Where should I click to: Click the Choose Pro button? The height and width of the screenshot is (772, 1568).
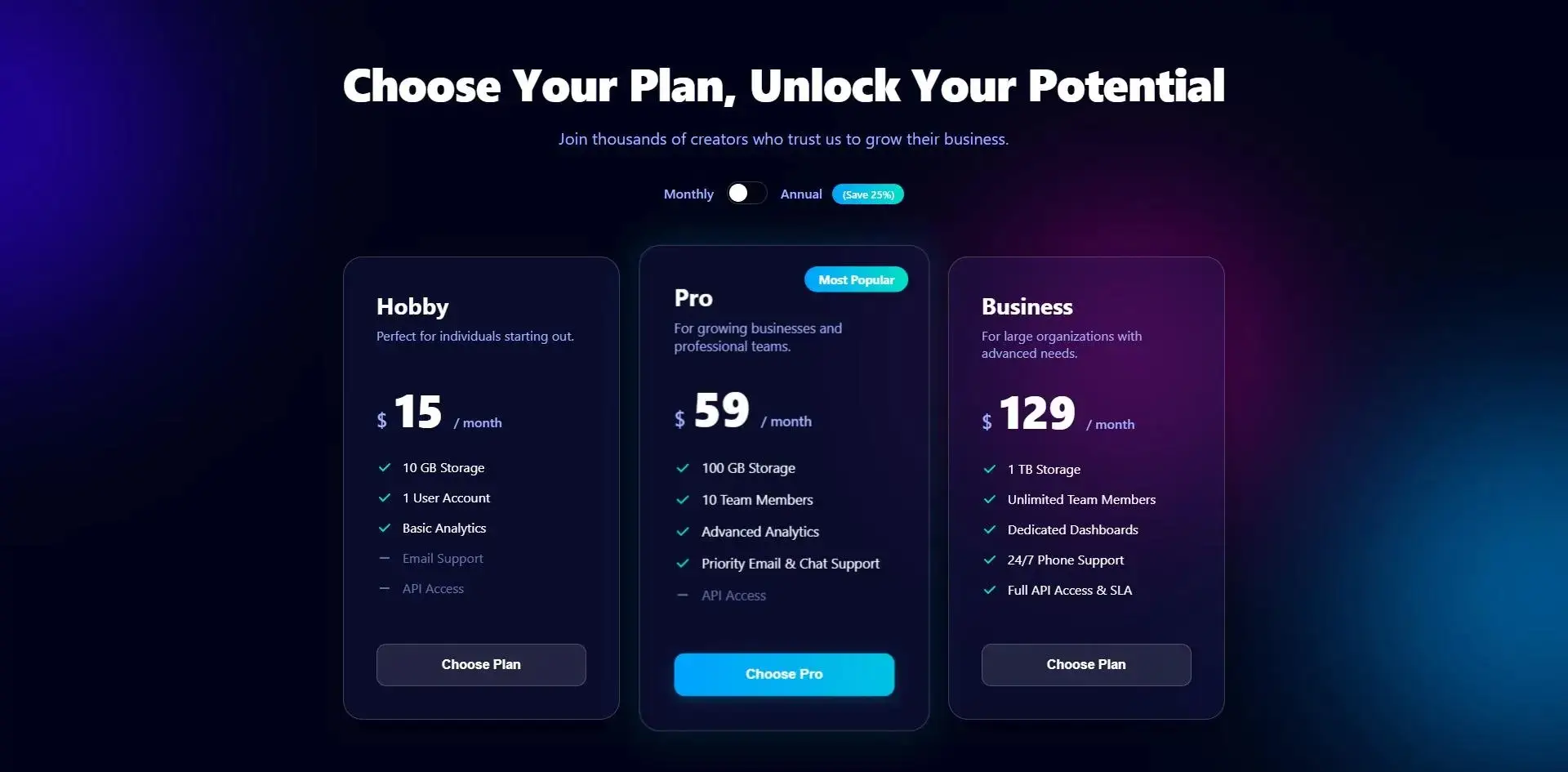click(x=784, y=674)
